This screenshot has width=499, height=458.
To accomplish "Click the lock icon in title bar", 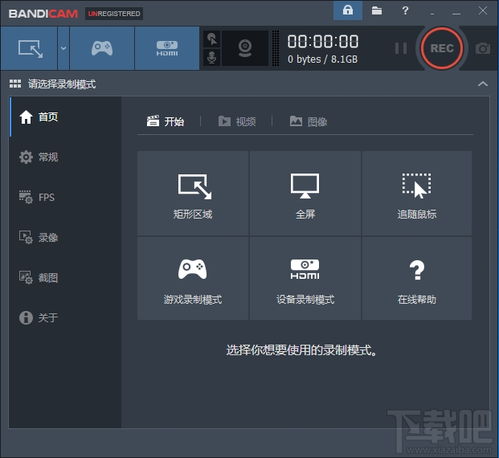I will pyautogui.click(x=348, y=11).
